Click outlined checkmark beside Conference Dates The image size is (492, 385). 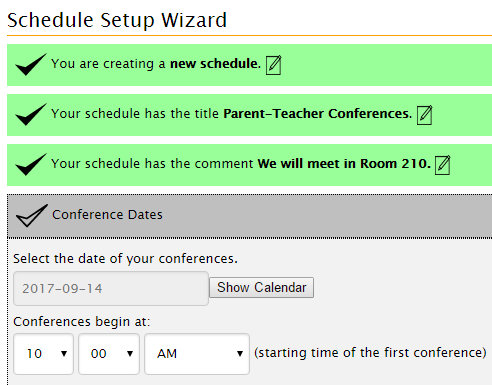pos(32,215)
